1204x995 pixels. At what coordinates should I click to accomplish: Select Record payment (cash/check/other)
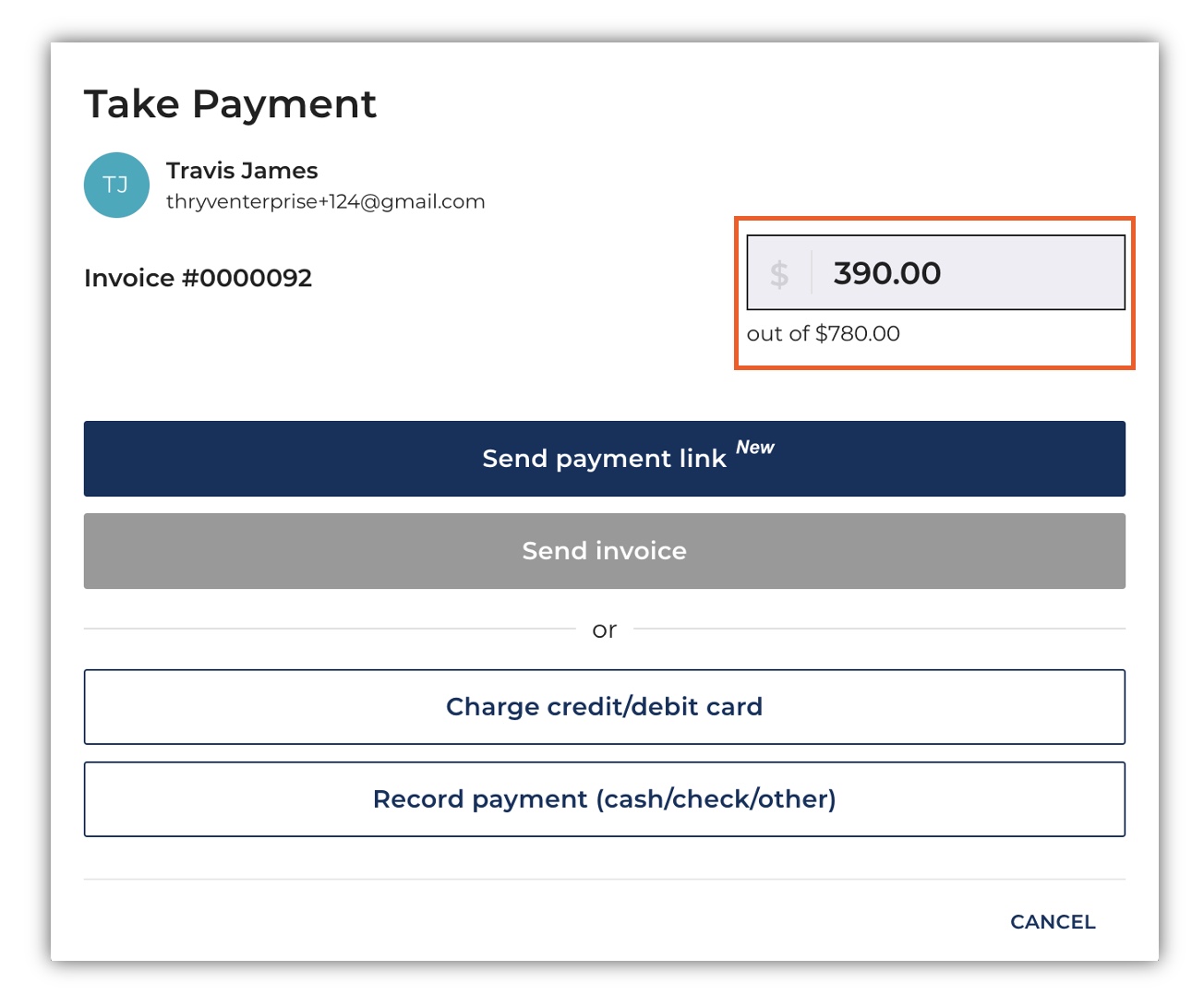tap(604, 799)
